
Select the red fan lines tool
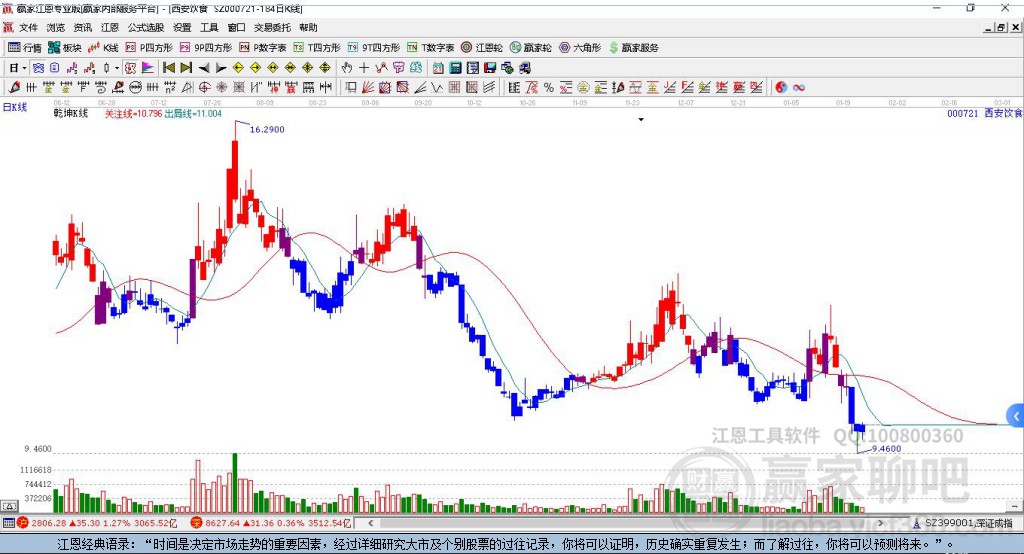[x=368, y=87]
